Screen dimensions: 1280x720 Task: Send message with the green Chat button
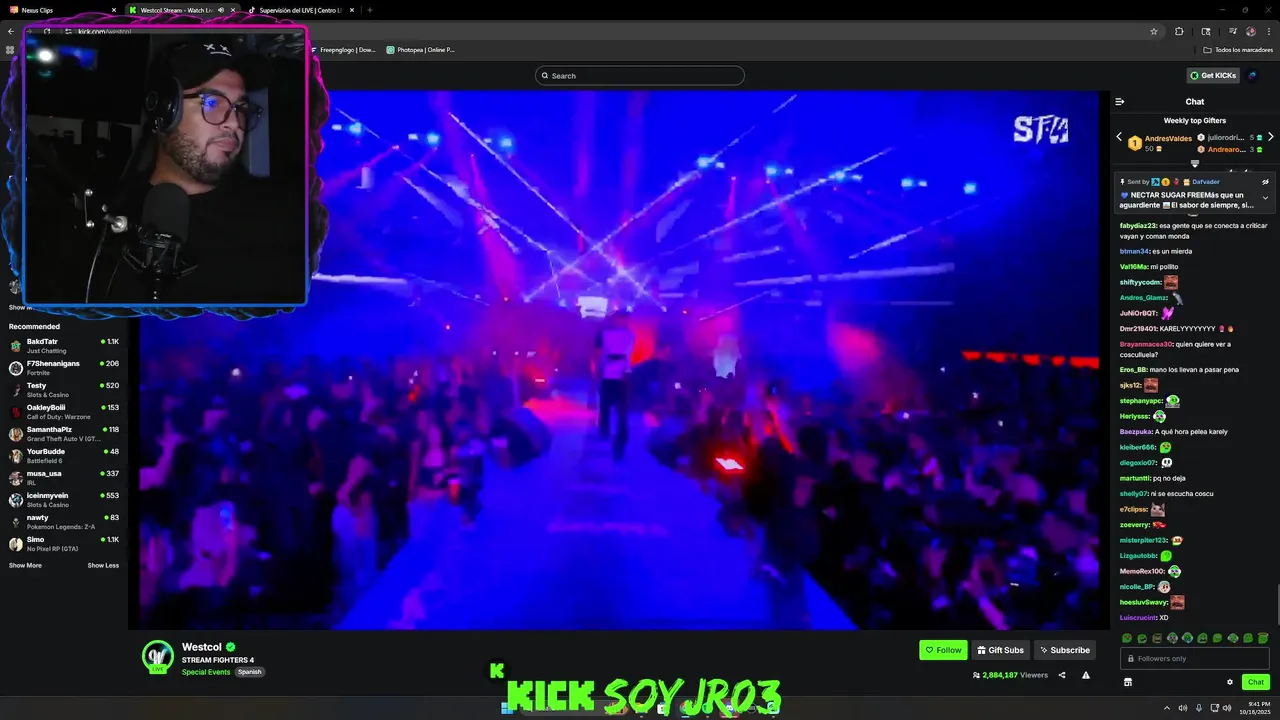pyautogui.click(x=1256, y=682)
